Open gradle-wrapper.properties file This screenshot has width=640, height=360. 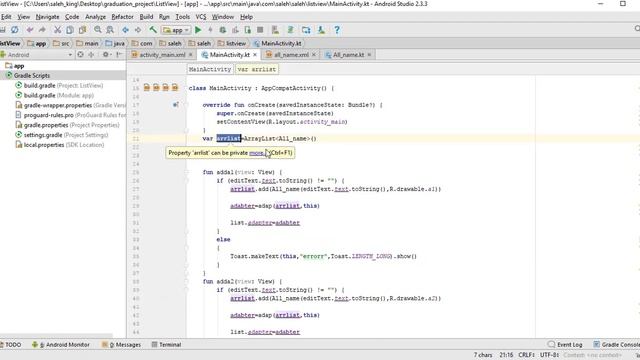[x=70, y=105]
